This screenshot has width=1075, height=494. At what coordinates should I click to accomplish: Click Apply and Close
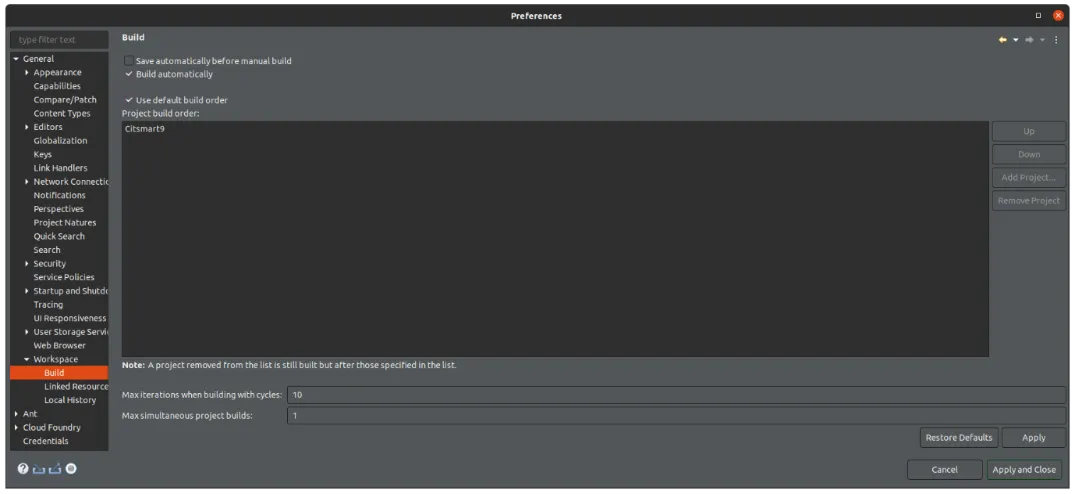coord(1024,469)
